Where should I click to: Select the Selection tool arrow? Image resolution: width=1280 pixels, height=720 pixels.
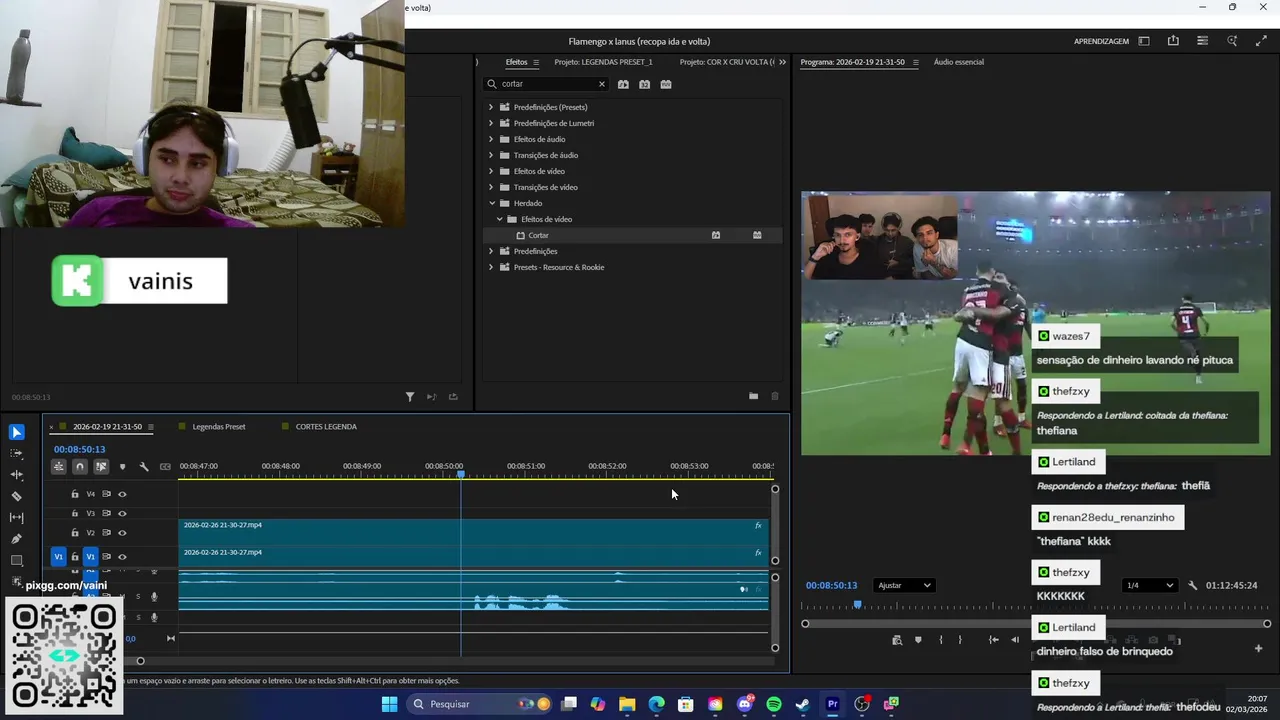(x=16, y=432)
